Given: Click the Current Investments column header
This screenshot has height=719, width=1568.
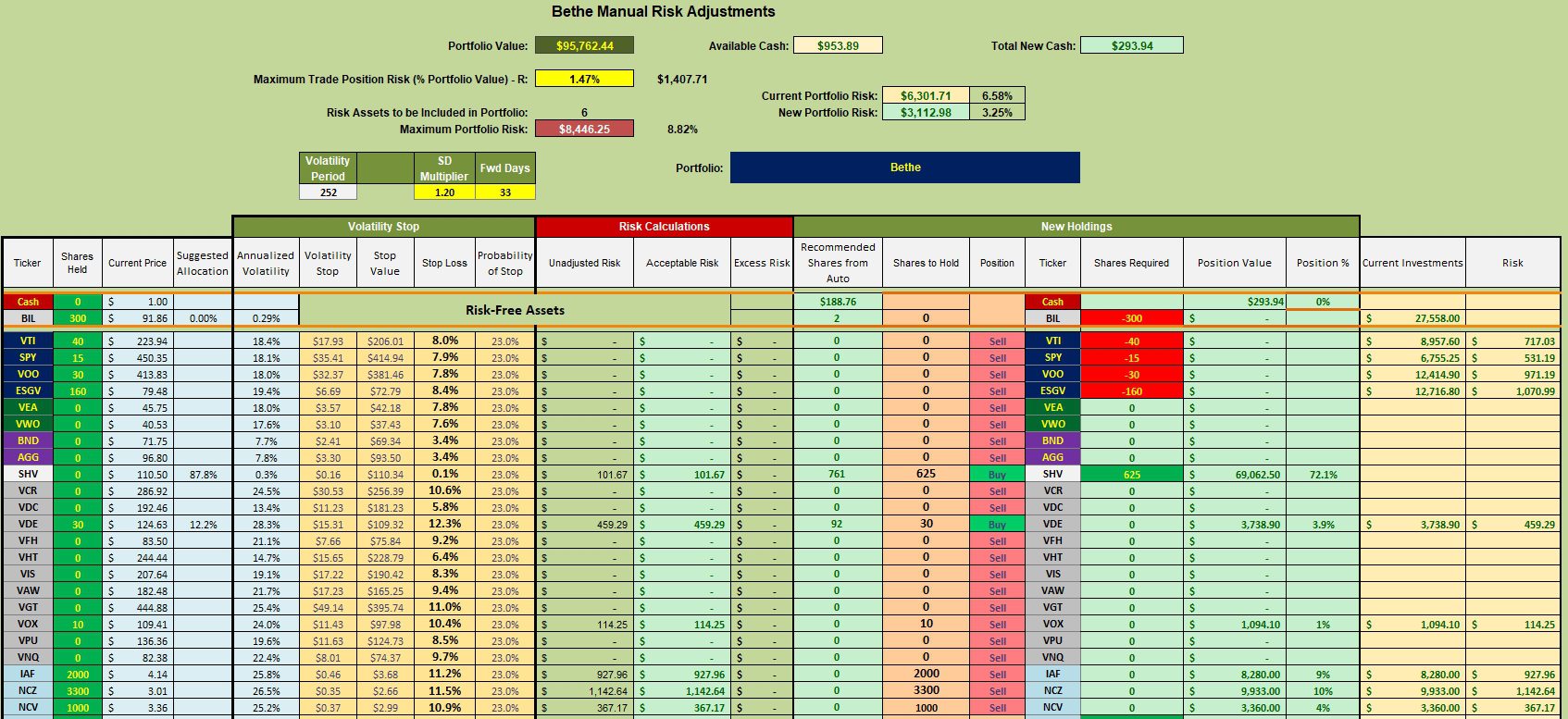Looking at the screenshot, I should (1412, 263).
